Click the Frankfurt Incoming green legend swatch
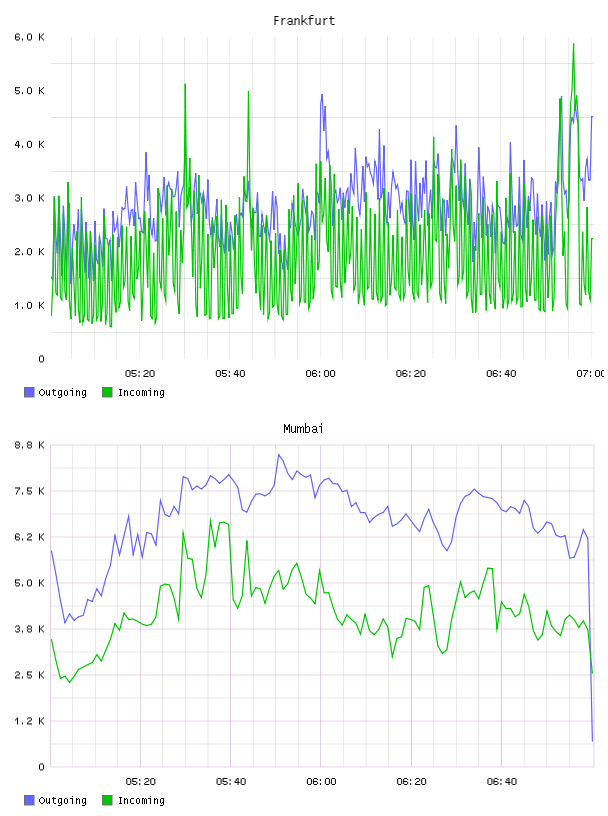Image resolution: width=608 pixels, height=816 pixels. pos(107,392)
